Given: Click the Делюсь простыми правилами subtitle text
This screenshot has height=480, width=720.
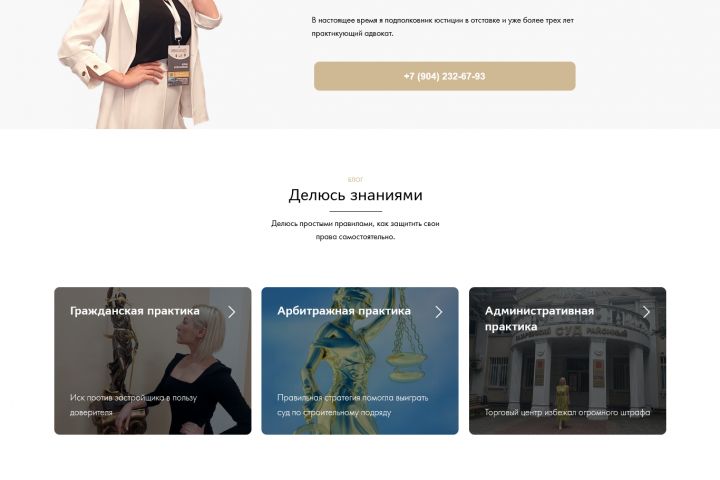Looking at the screenshot, I should 355,230.
